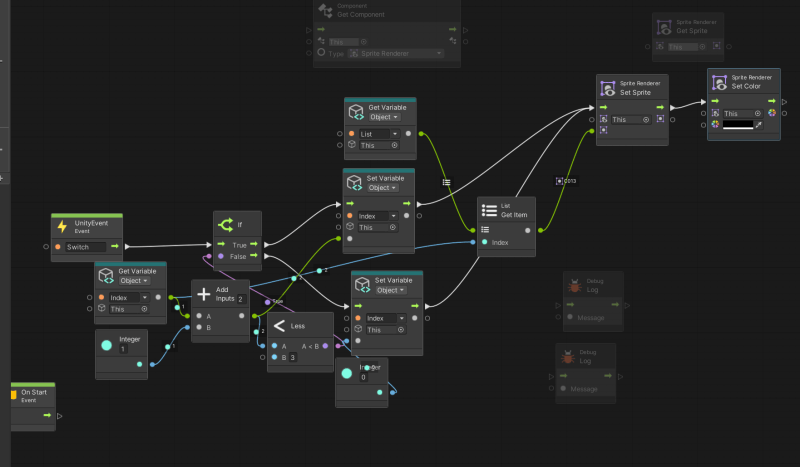Open the Sprite Renderer type dropdown
Screen dimensions: 800x467
(396, 54)
